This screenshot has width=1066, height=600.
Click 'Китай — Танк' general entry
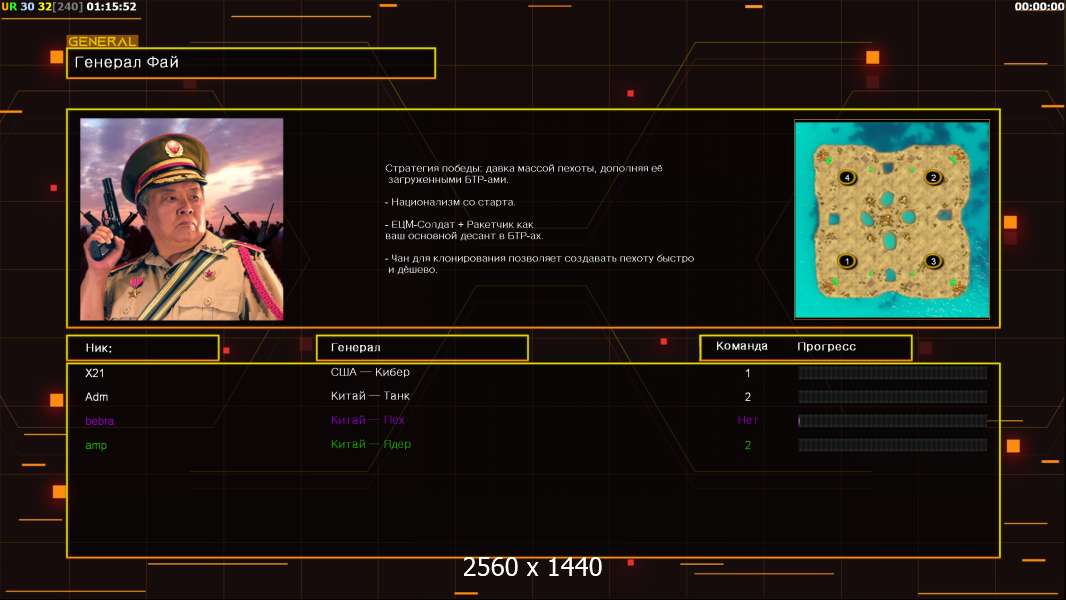[370, 395]
